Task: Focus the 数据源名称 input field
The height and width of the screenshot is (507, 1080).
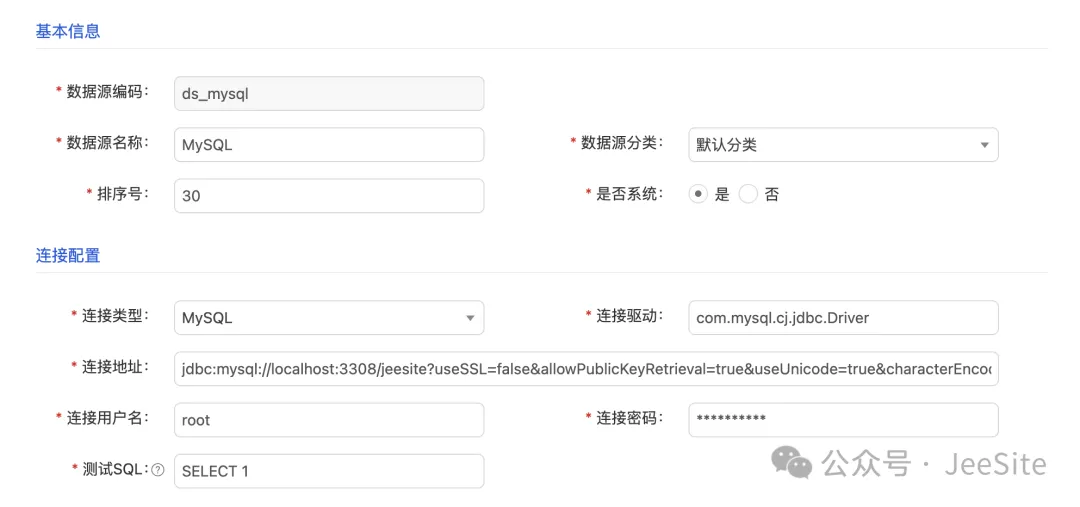Action: click(328, 144)
